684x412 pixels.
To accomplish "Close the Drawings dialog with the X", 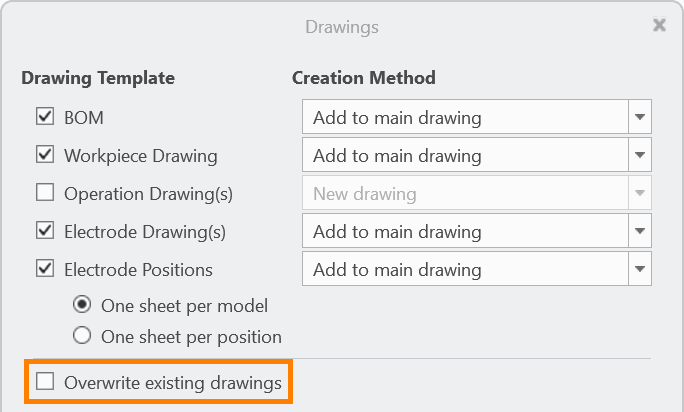I will coord(659,25).
